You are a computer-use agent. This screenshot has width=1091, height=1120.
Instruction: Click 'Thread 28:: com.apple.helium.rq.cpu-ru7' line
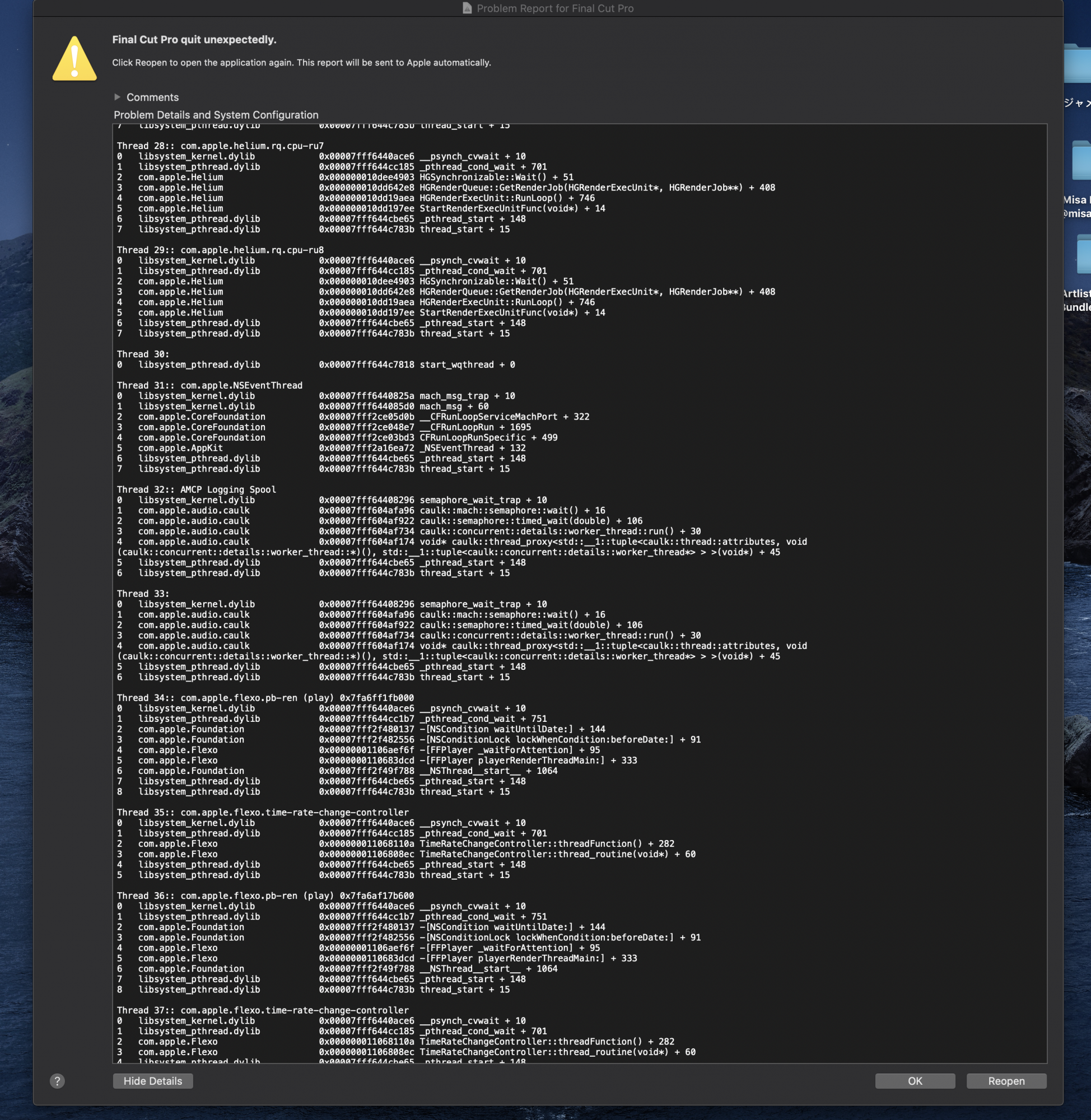pyautogui.click(x=220, y=146)
